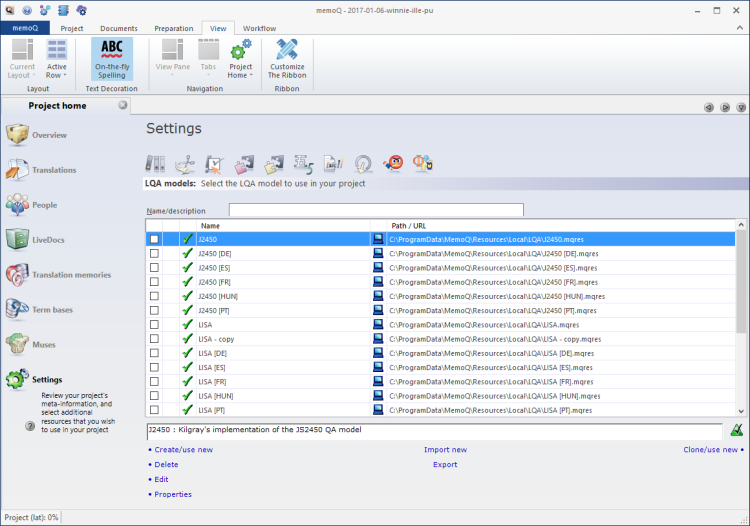Click the Name/description filter field
The image size is (750, 526).
point(376,210)
